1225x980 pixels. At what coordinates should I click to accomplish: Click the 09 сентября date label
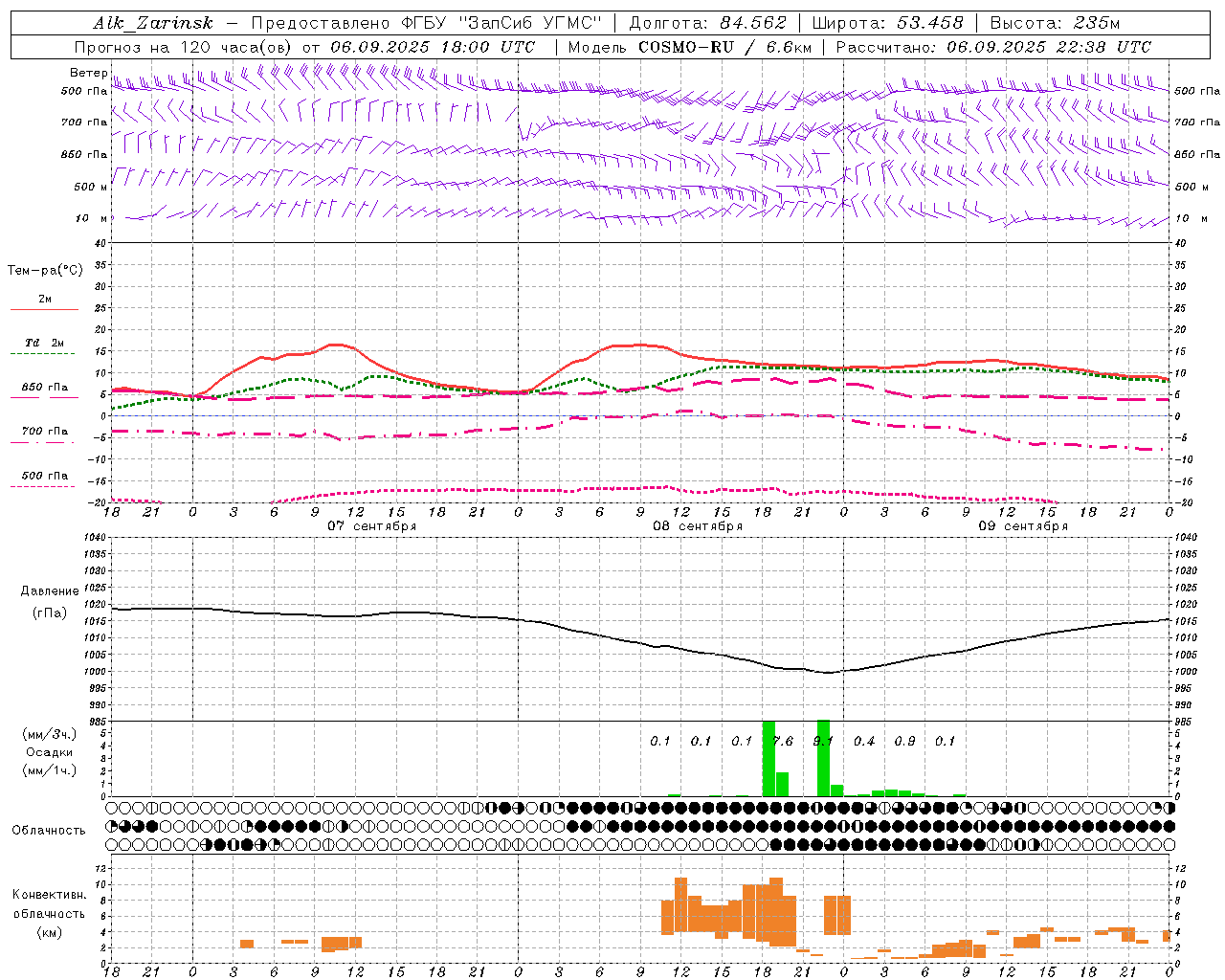[1023, 525]
